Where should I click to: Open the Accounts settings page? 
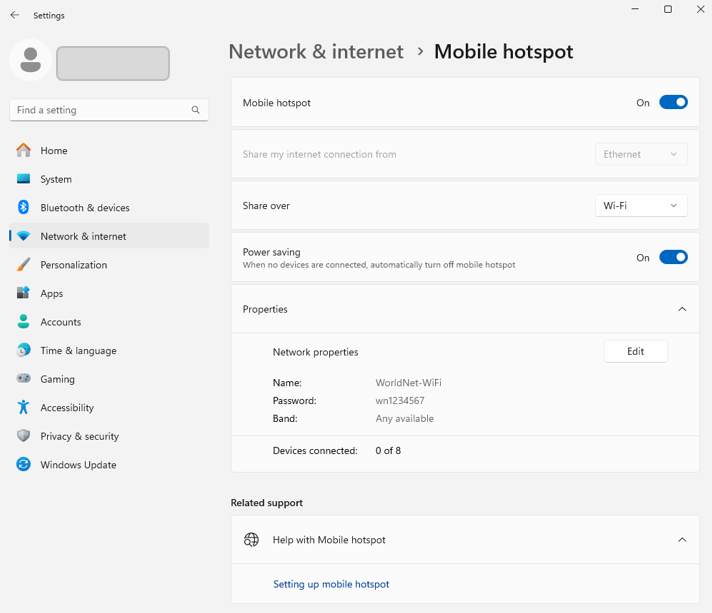[60, 322]
